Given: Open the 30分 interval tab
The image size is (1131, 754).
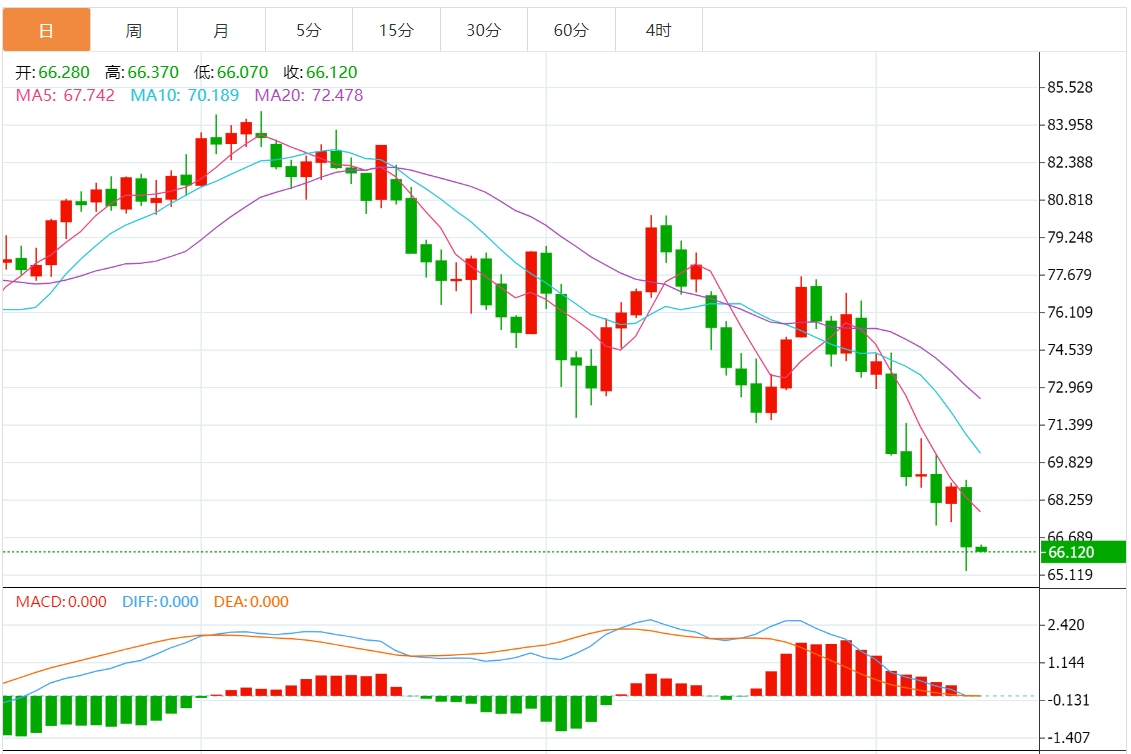Looking at the screenshot, I should (484, 30).
